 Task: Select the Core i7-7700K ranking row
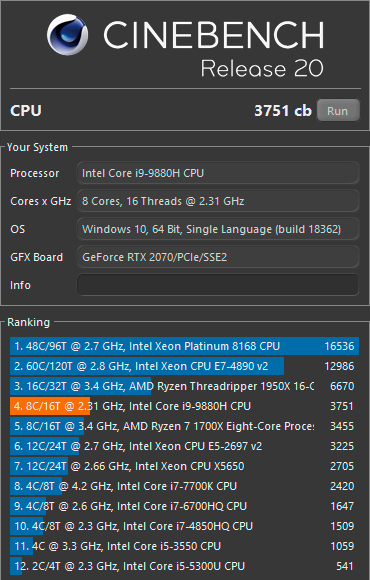coord(184,486)
